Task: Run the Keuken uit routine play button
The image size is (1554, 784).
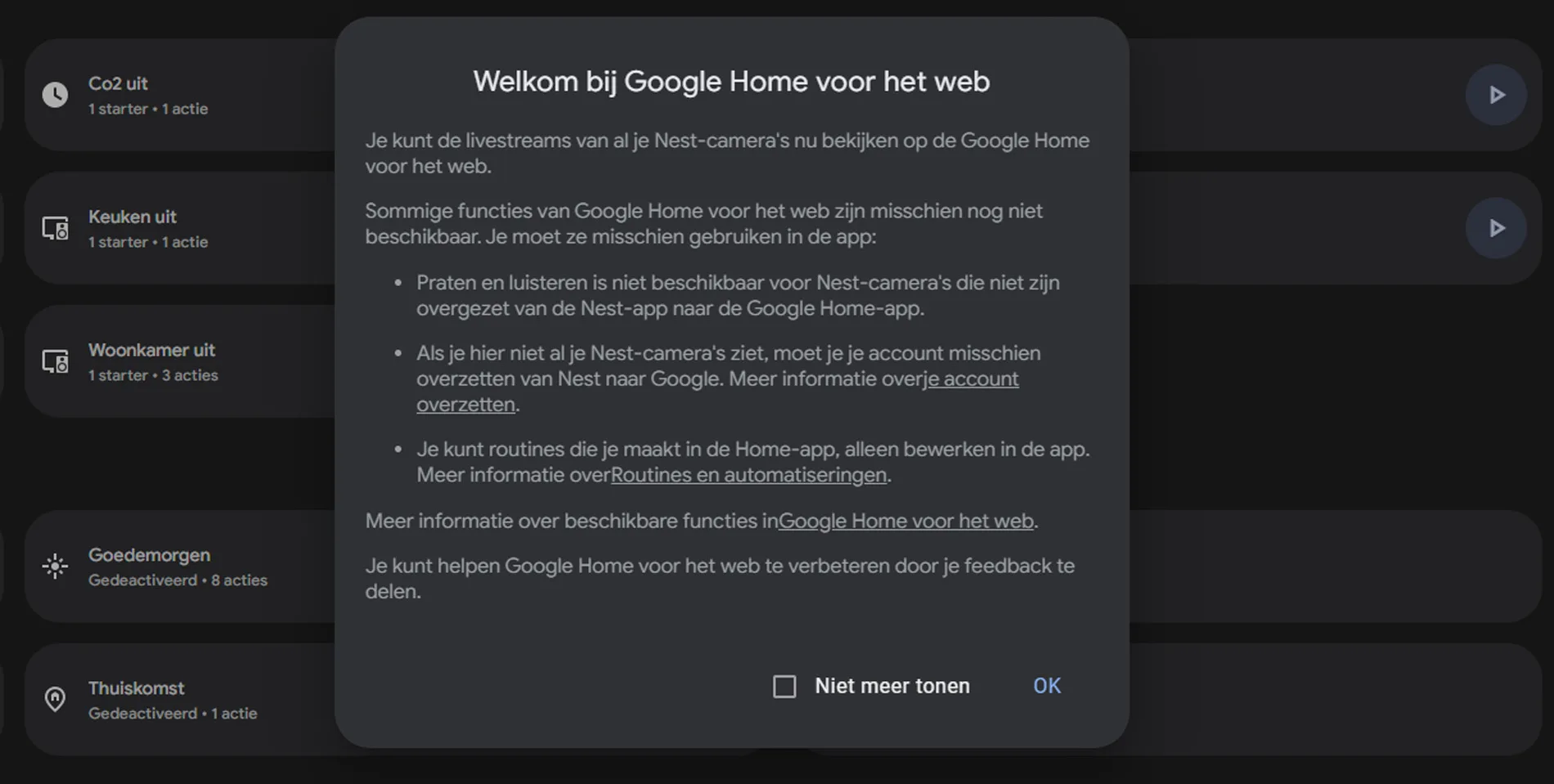Action: coord(1496,228)
